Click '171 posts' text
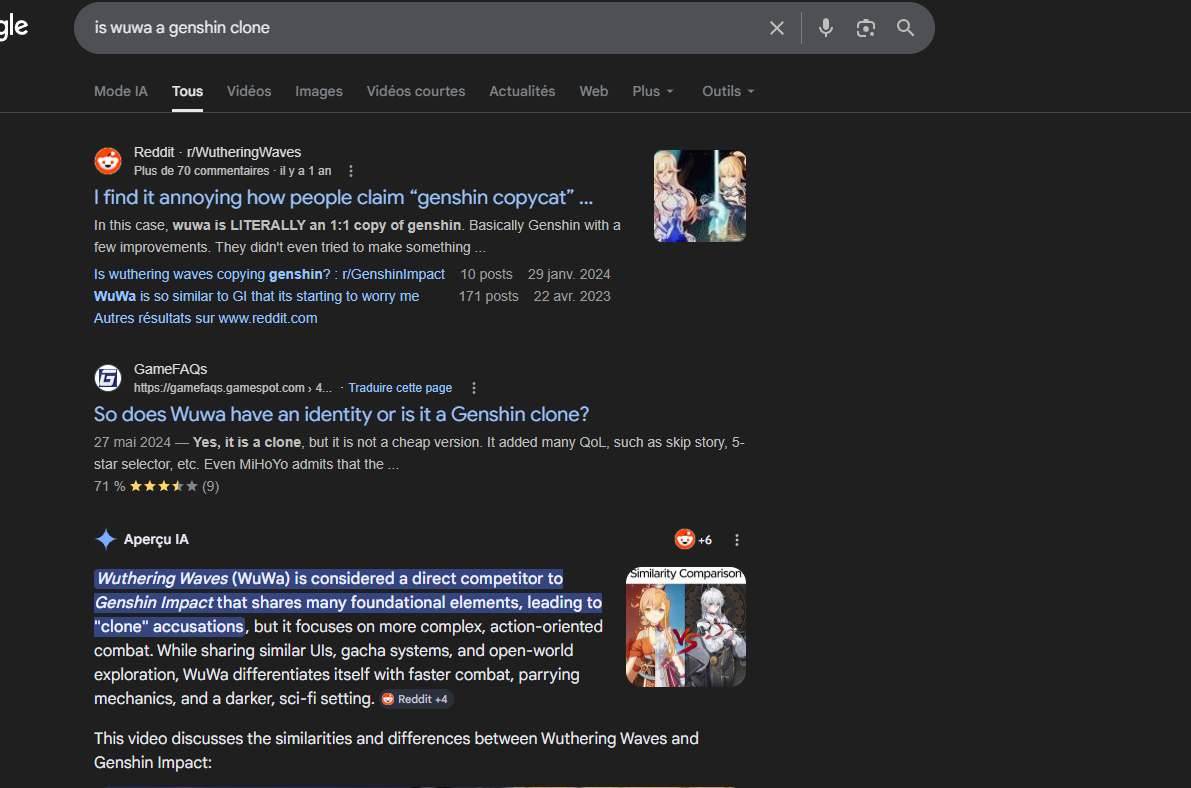 [x=488, y=296]
